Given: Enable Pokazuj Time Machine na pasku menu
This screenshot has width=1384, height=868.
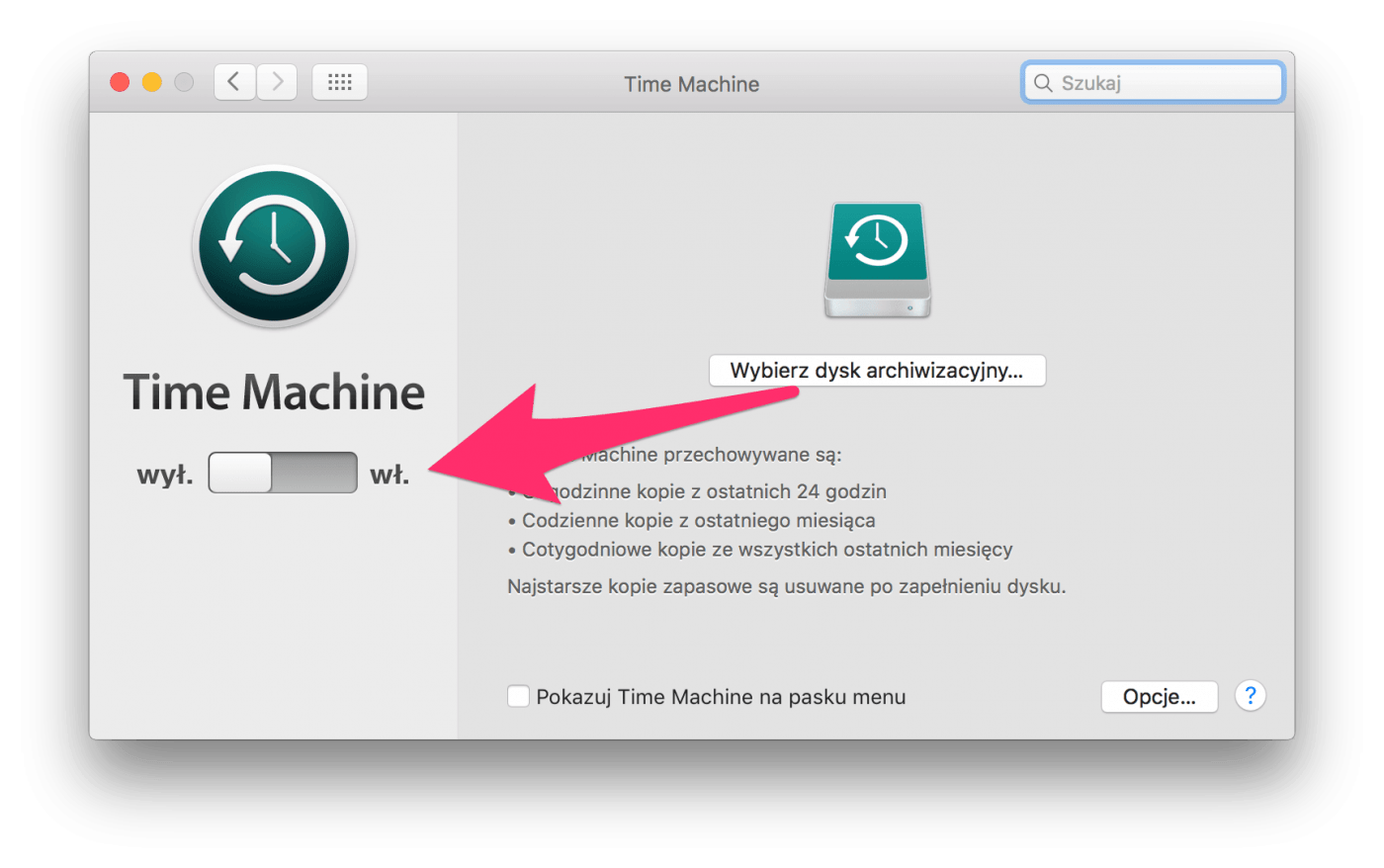Looking at the screenshot, I should pos(518,696).
